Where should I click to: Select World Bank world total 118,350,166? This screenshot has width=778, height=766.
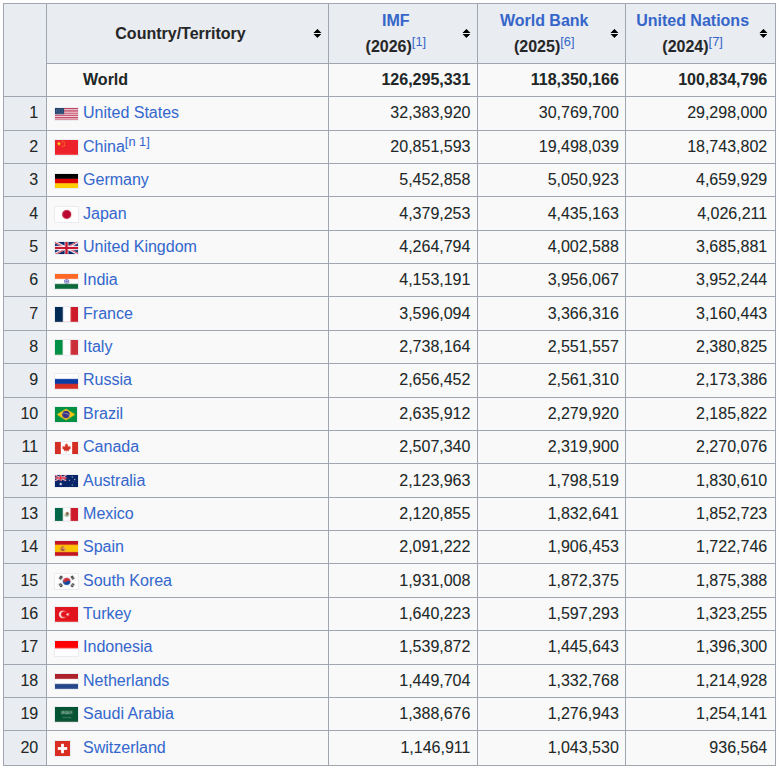[575, 79]
